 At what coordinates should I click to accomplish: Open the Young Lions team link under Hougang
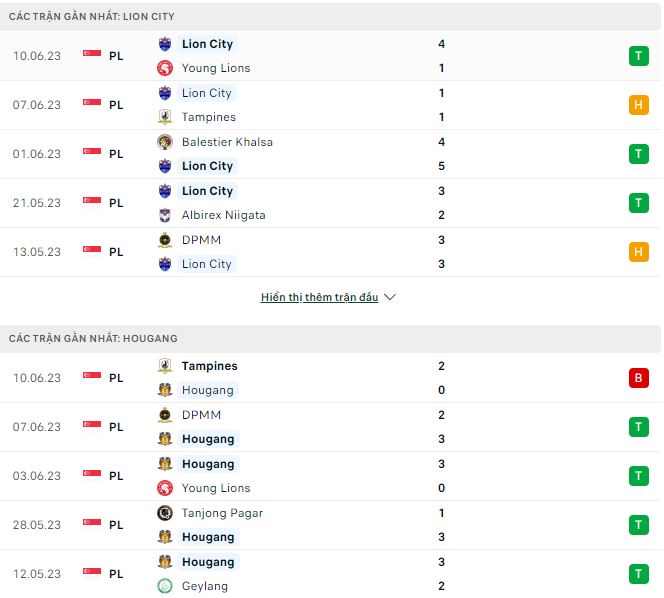coord(216,488)
